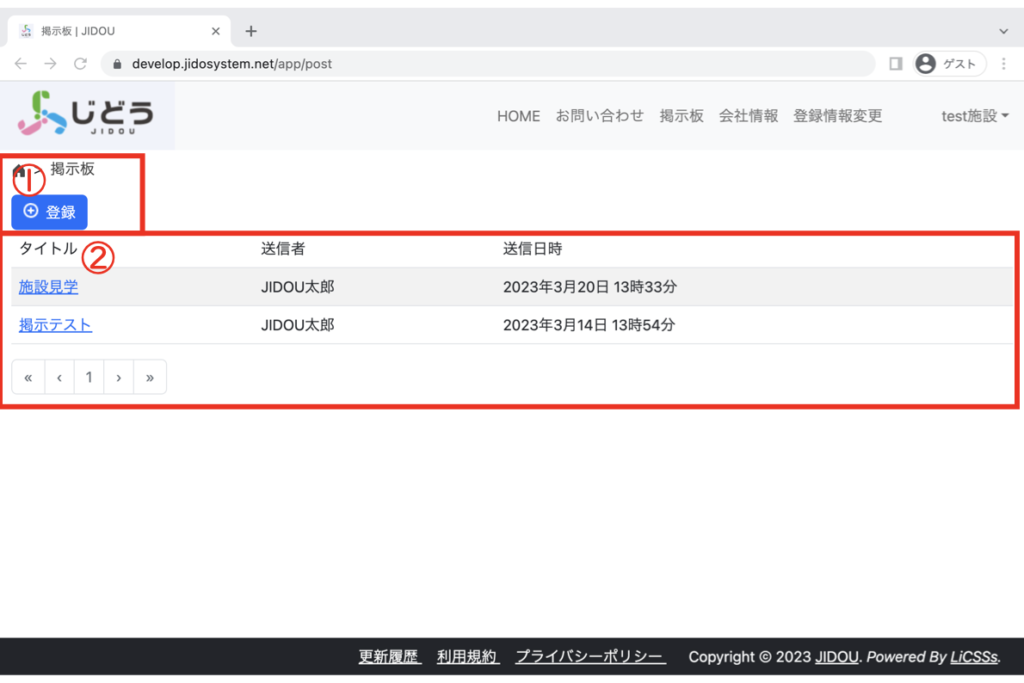The image size is (1024, 683).
Task: Toggle the browser side panel icon
Action: 895,64
